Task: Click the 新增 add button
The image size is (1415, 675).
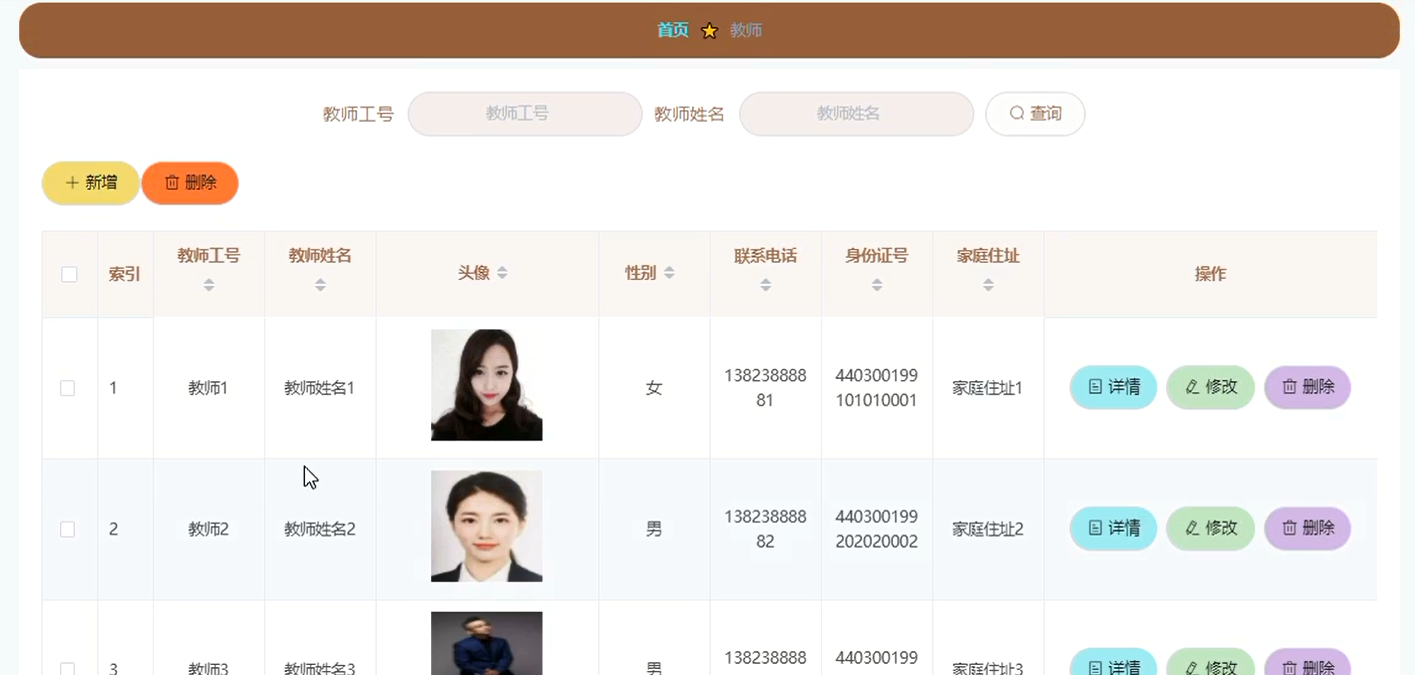Action: pyautogui.click(x=91, y=183)
